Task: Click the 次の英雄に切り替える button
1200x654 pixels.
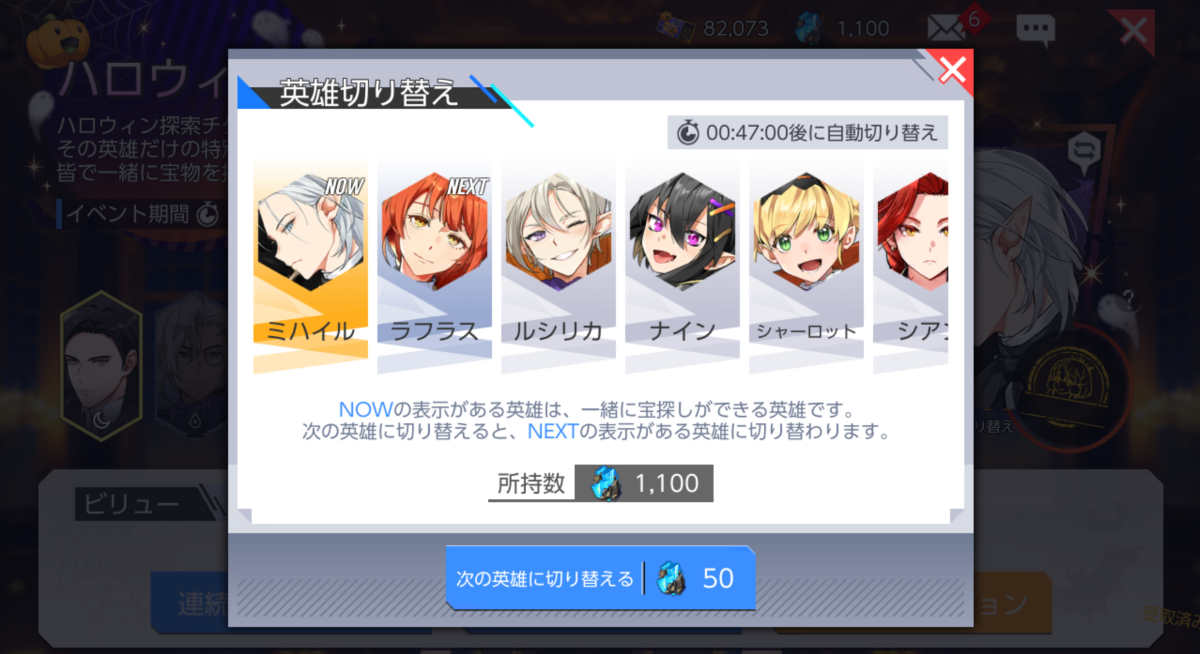Action: click(600, 578)
